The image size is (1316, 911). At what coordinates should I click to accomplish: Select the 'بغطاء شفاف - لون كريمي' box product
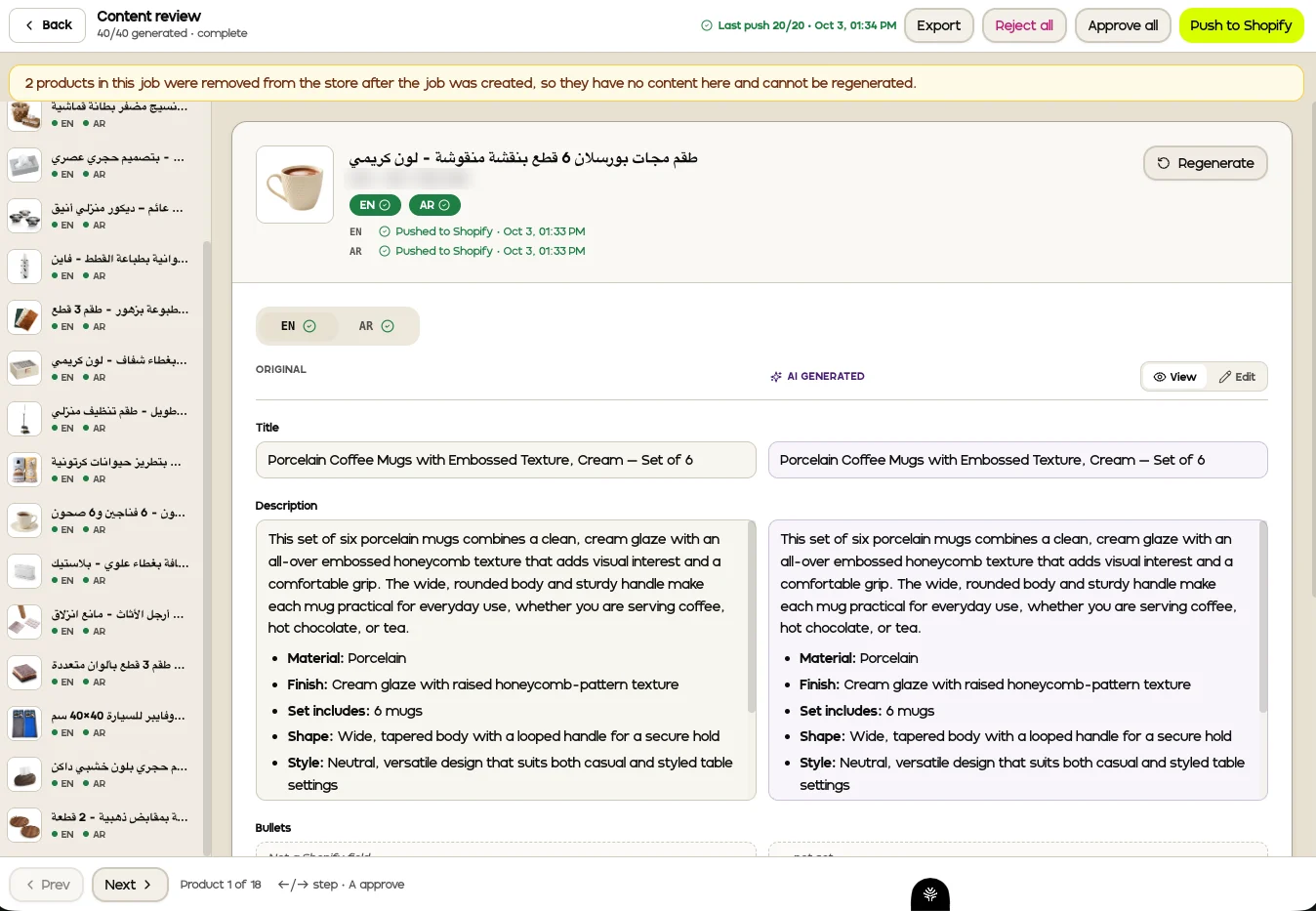point(103,368)
